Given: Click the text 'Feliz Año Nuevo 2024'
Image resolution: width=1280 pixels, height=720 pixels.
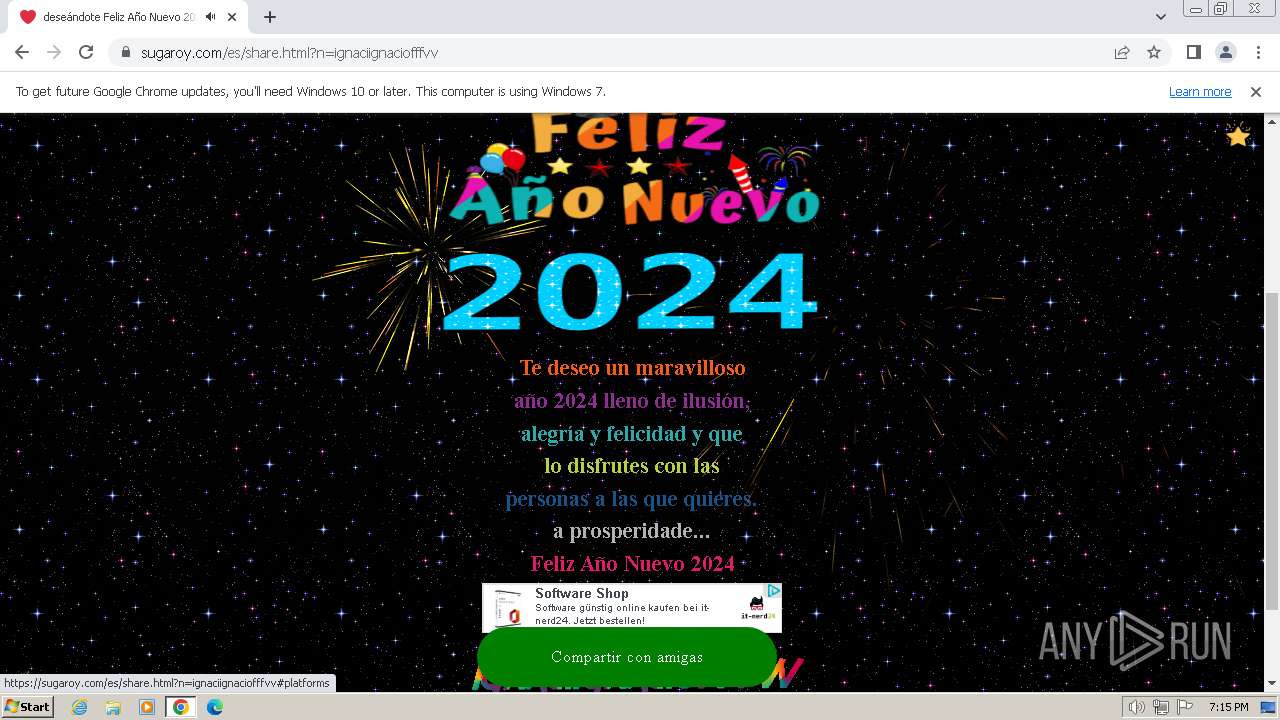Looking at the screenshot, I should (x=632, y=564).
